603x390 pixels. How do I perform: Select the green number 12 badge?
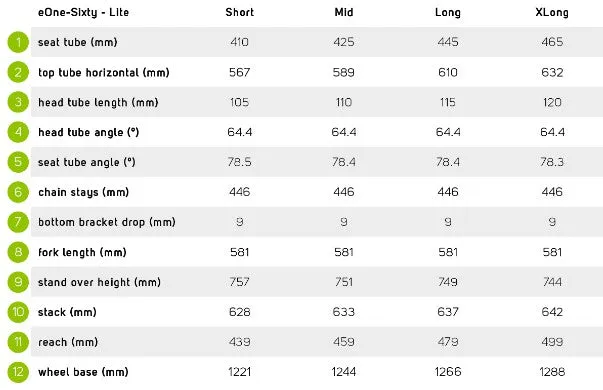(18, 372)
